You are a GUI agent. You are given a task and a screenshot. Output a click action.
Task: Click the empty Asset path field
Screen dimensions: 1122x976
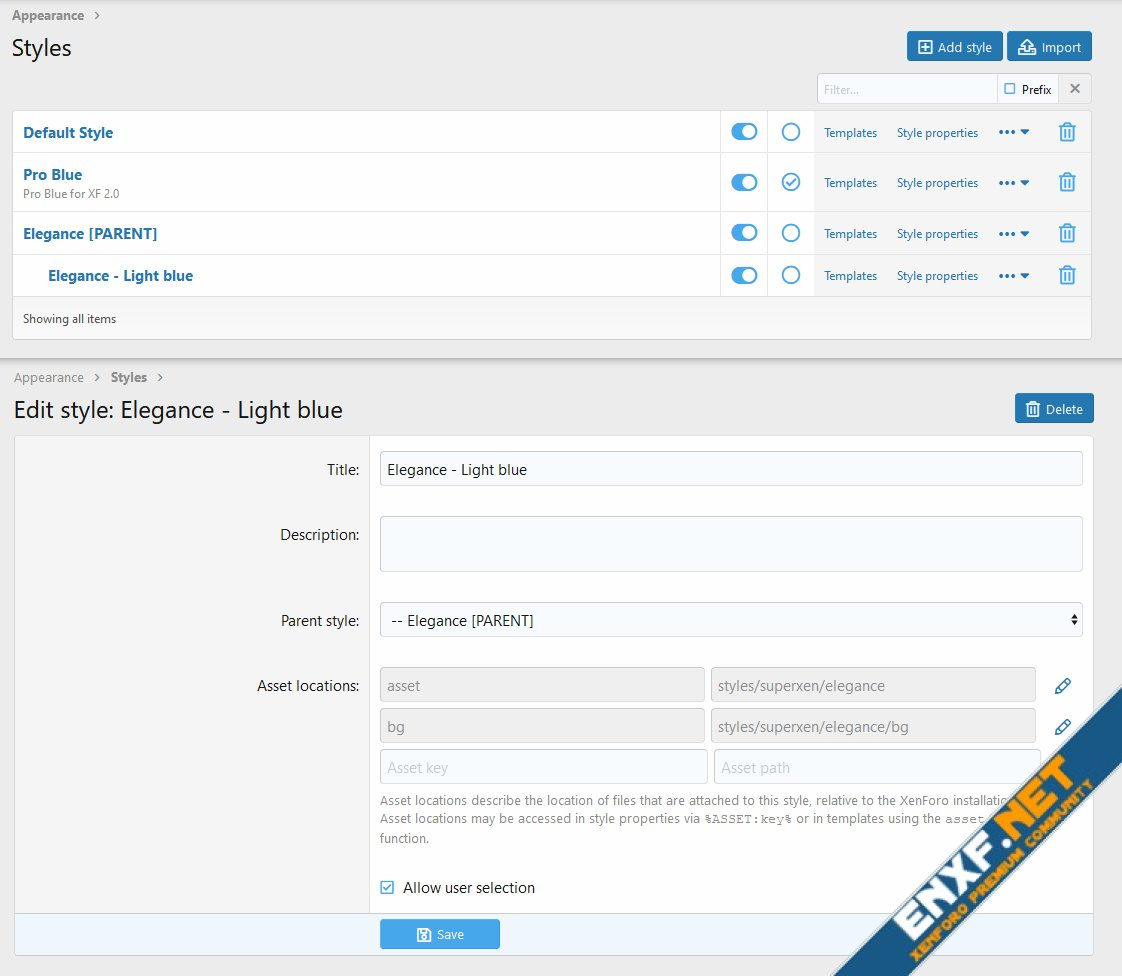coord(877,767)
